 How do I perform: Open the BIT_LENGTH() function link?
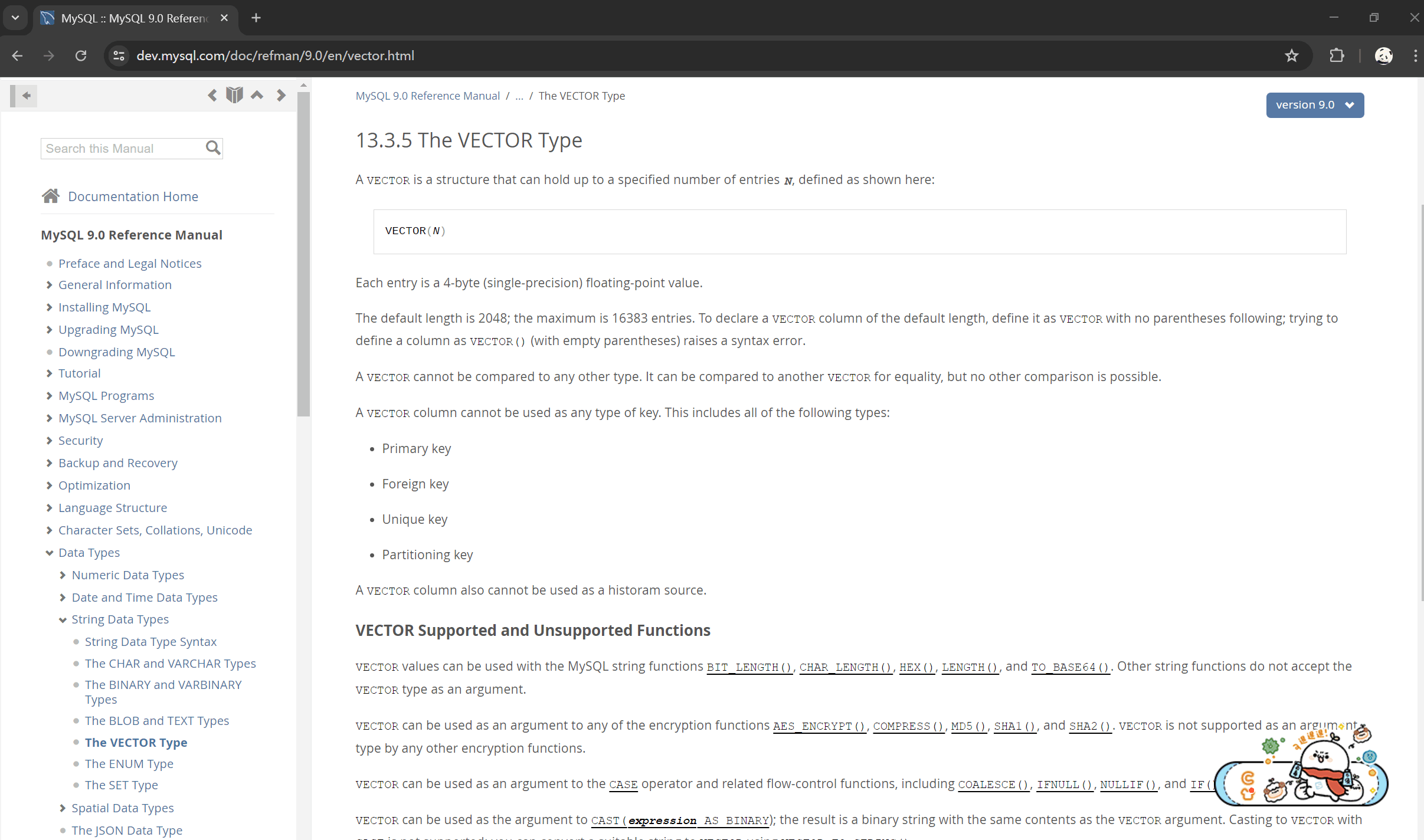coord(749,667)
